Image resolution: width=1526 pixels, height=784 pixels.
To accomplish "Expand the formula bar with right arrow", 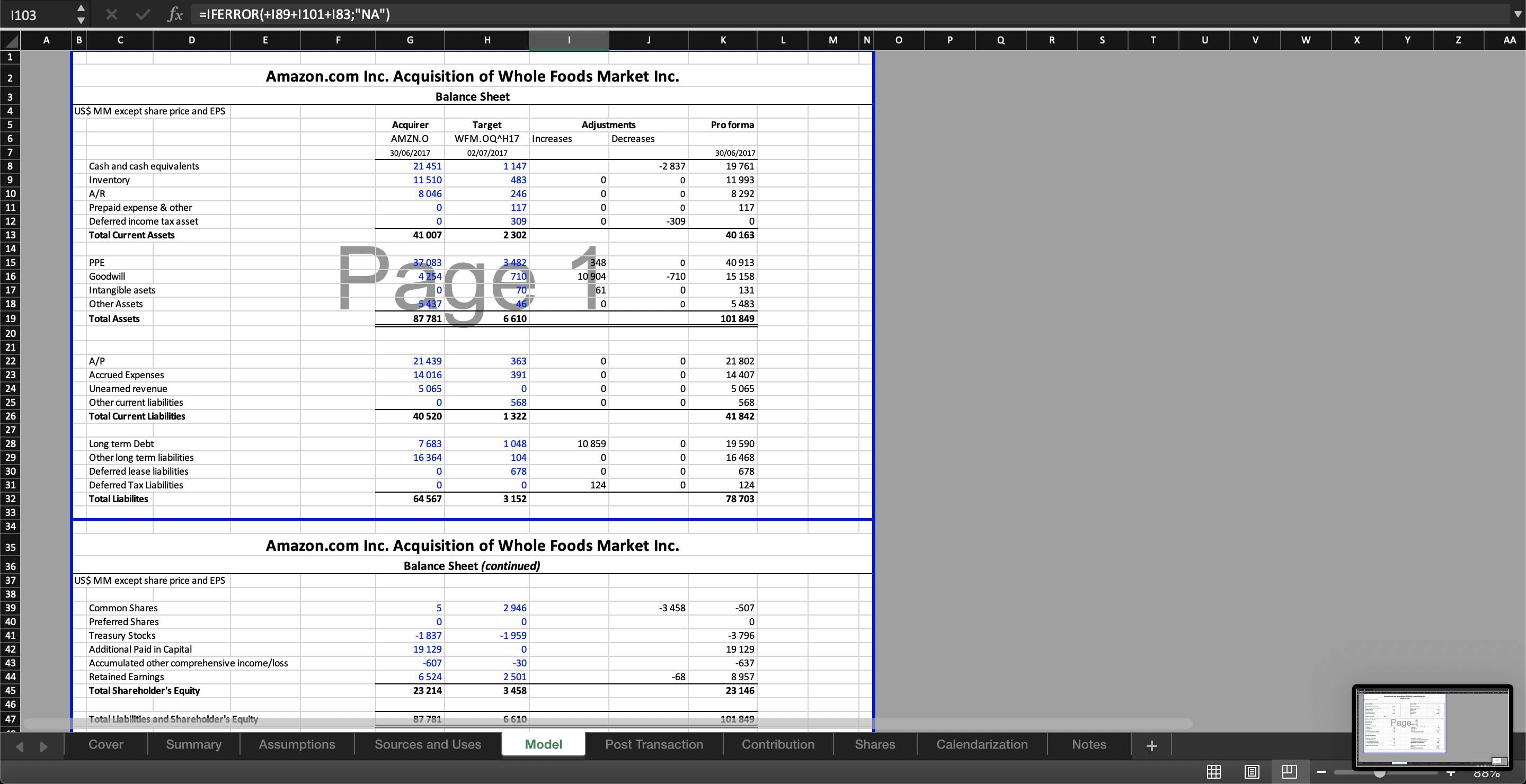I will point(1517,14).
